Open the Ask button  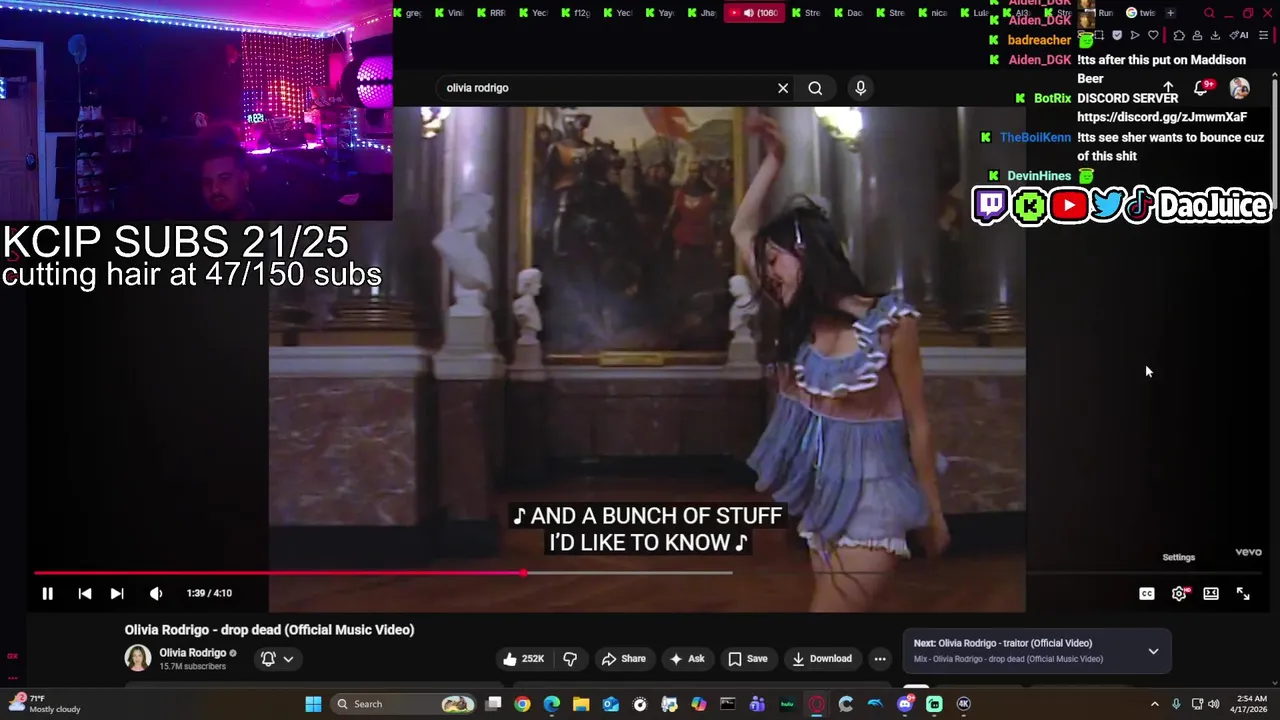(687, 658)
